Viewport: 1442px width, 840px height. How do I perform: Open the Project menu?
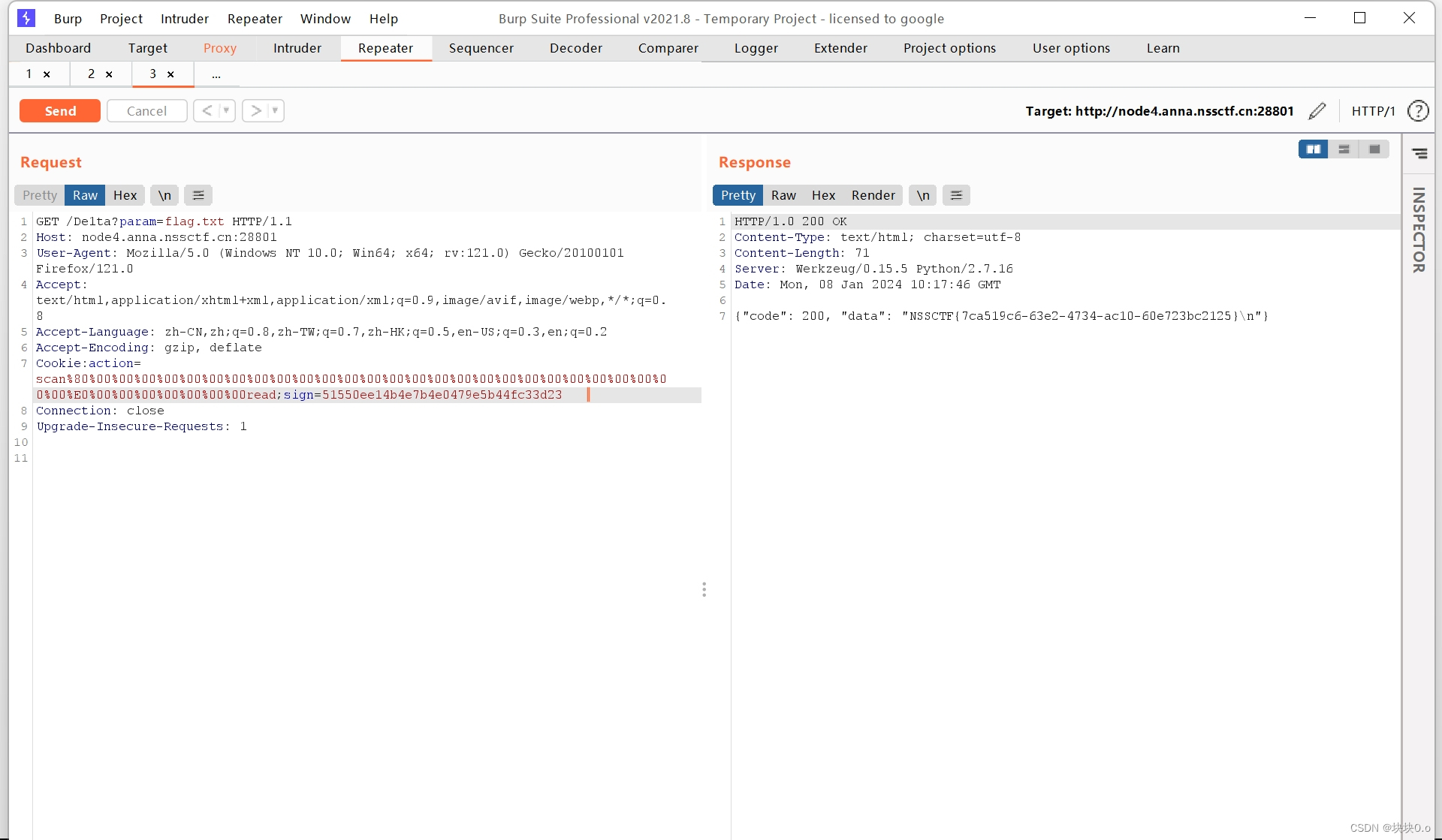click(121, 19)
